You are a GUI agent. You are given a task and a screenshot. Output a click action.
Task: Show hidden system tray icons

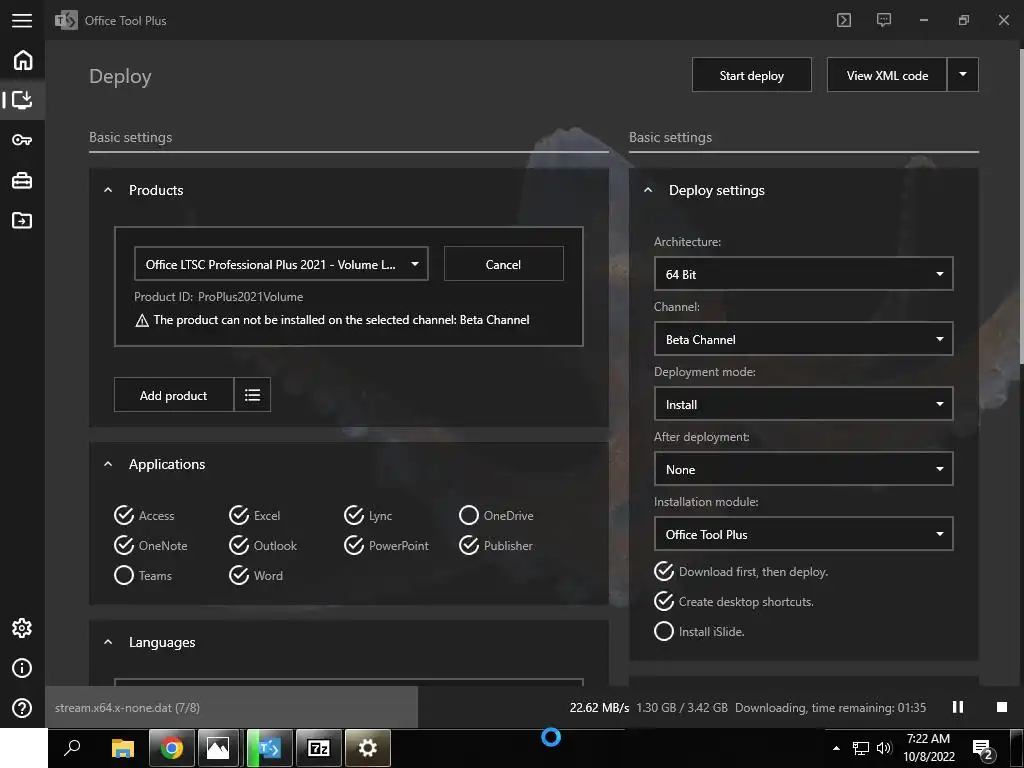click(836, 748)
